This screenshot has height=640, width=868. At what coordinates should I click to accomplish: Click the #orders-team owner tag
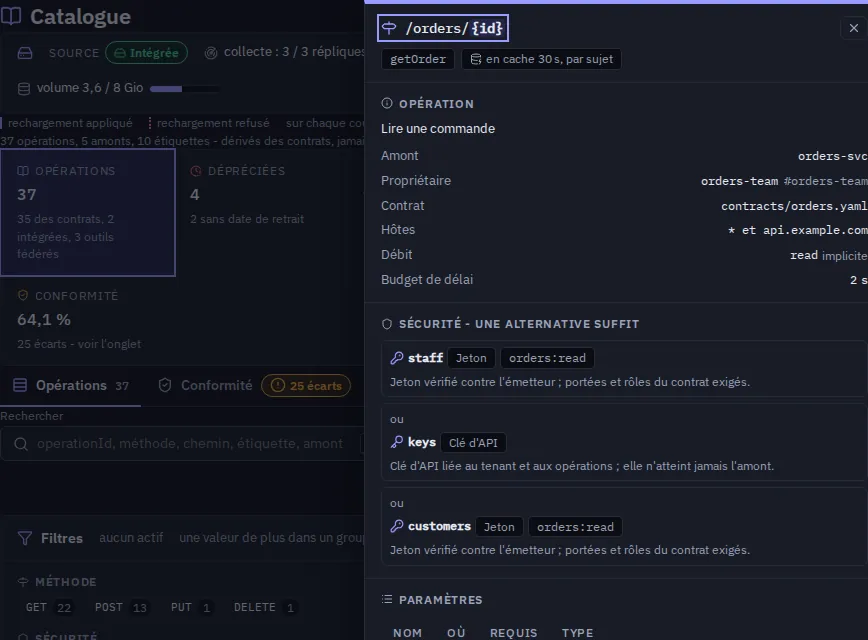[x=825, y=181]
